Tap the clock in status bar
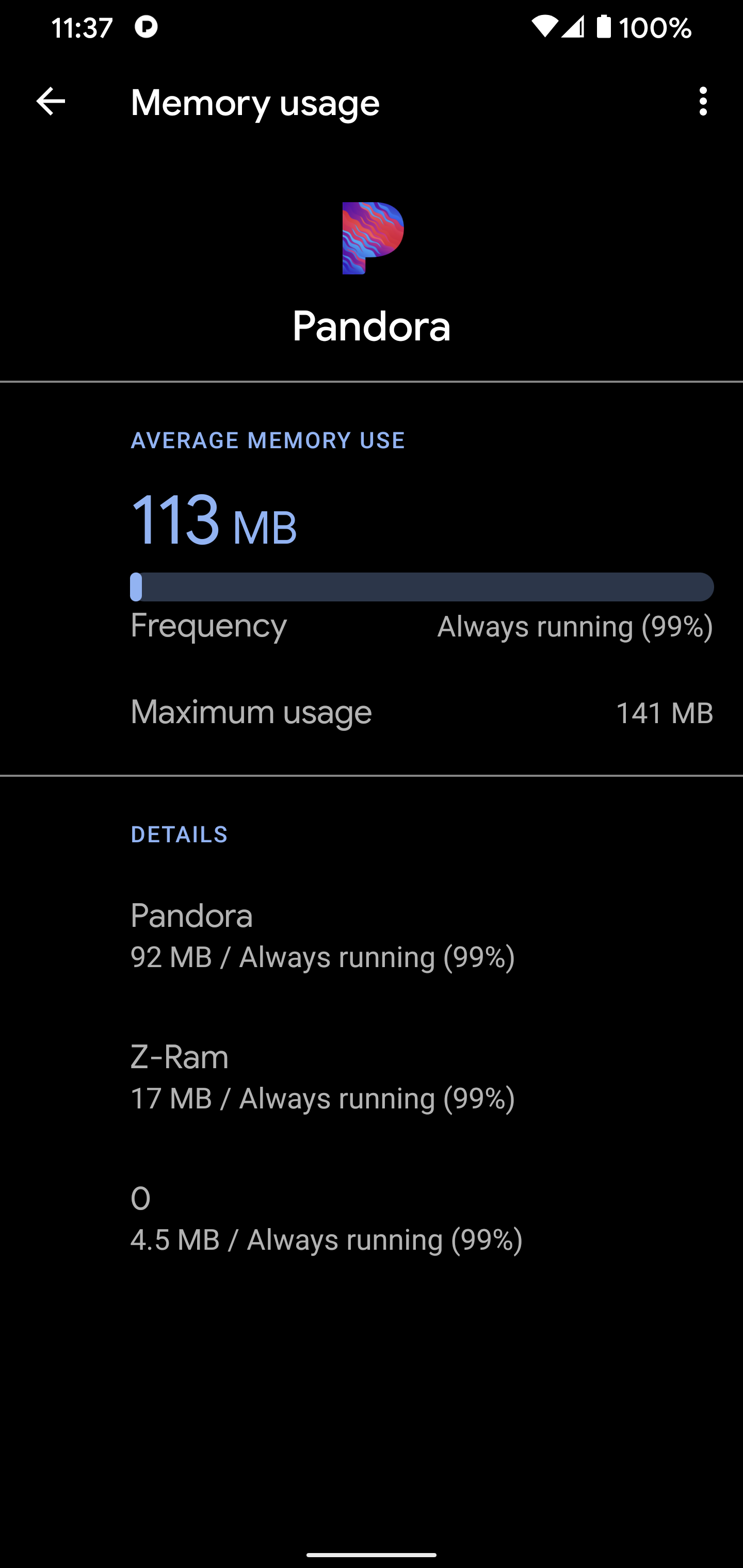The height and width of the screenshot is (1568, 743). (82, 28)
